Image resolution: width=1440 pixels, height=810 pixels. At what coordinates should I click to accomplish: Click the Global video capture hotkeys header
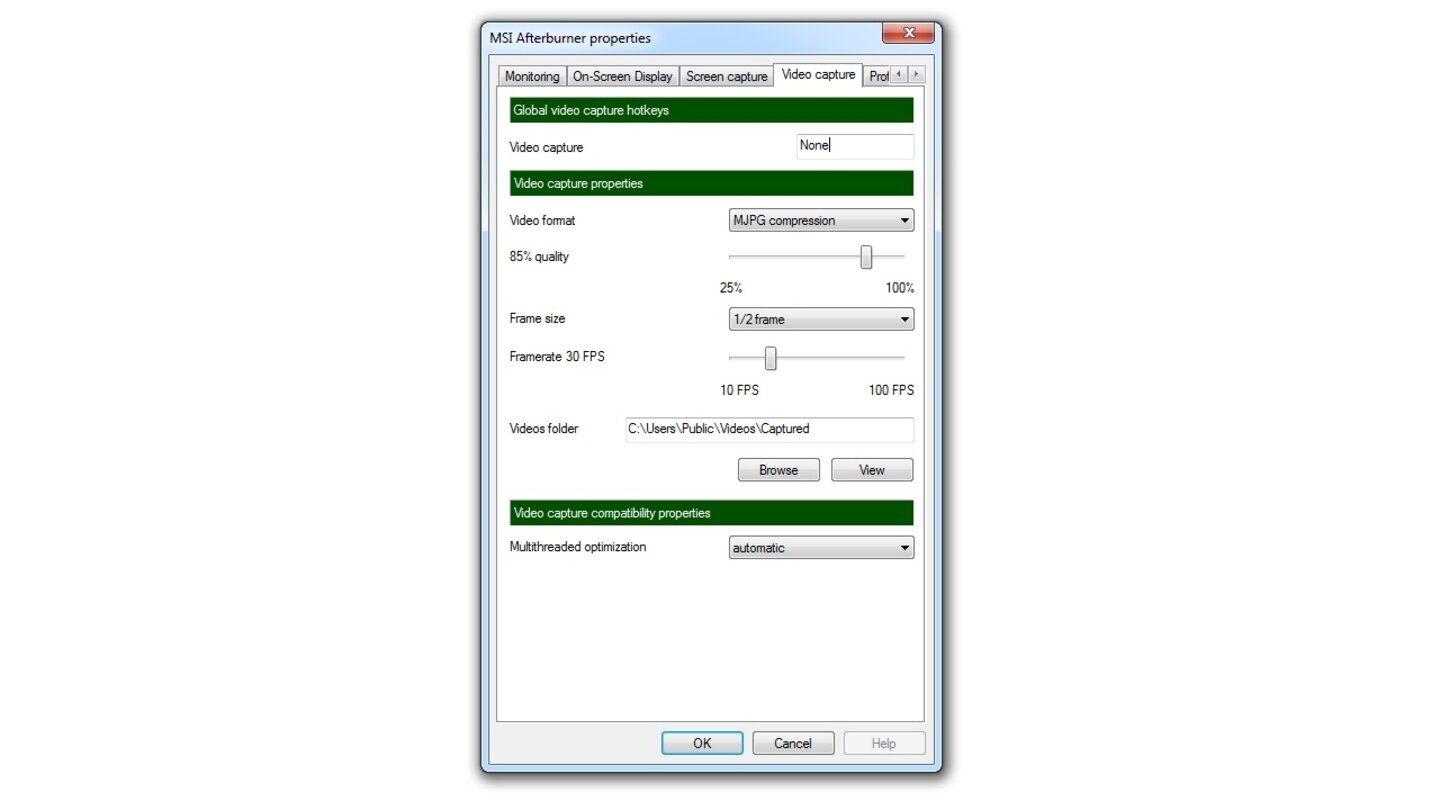click(x=711, y=110)
